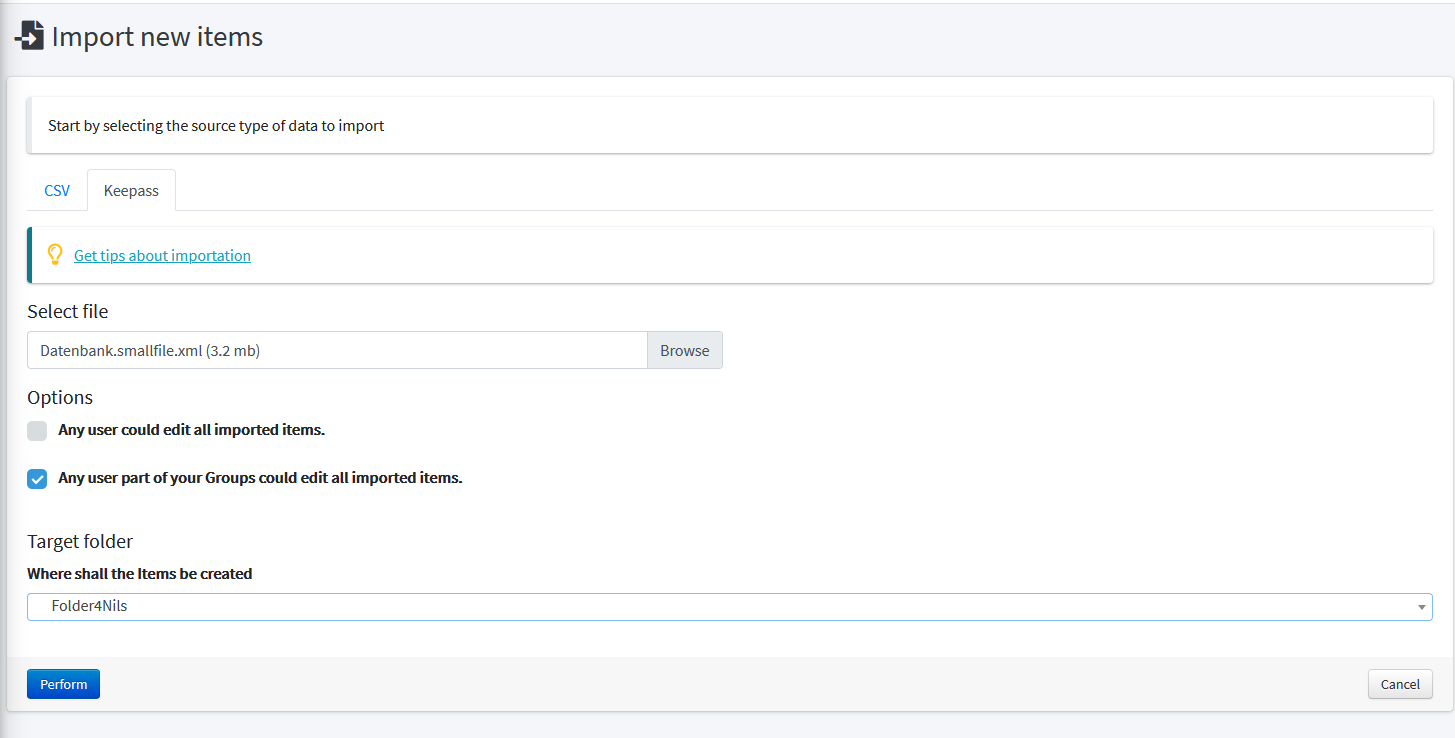This screenshot has width=1455, height=738.
Task: Click 'Start by selecting the source type' text
Action: coord(216,126)
